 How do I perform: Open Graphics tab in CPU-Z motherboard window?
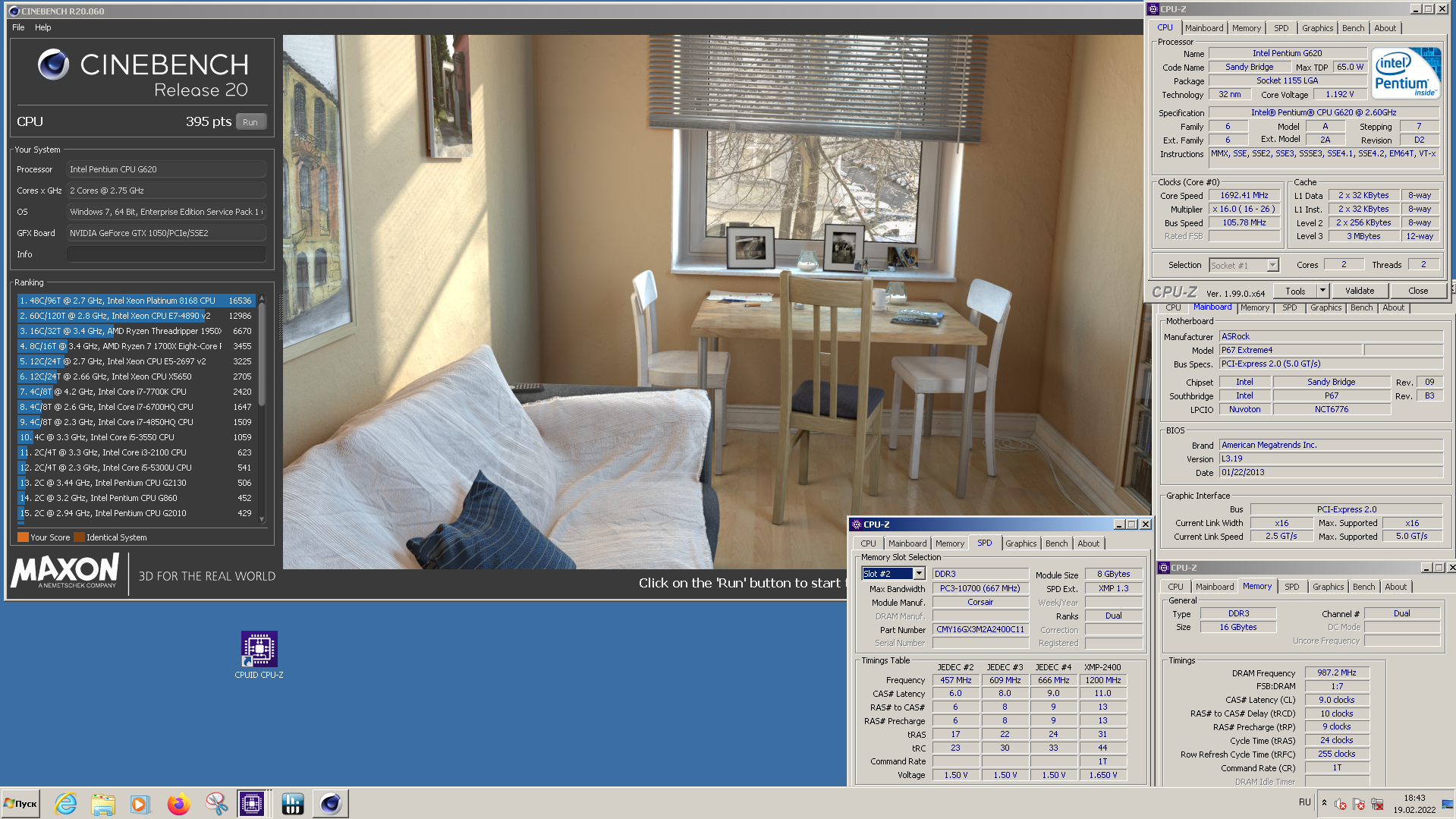tap(1325, 307)
